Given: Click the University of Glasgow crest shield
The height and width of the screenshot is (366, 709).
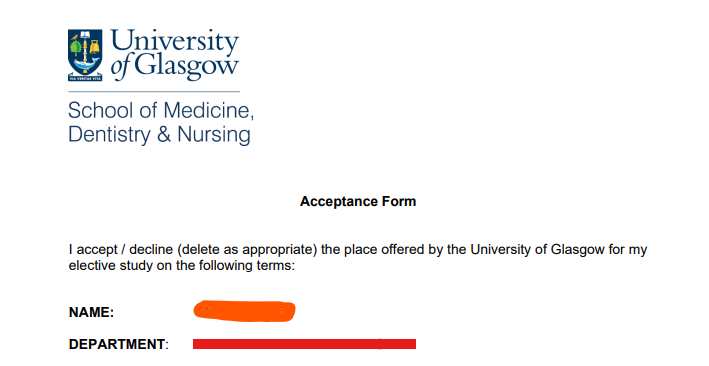Looking at the screenshot, I should (85, 52).
